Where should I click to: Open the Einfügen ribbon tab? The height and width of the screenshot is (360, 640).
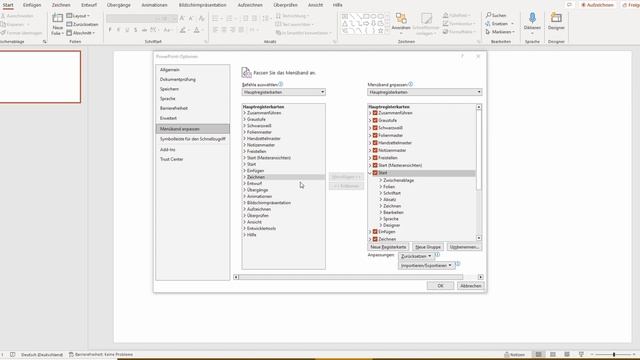[x=32, y=5]
